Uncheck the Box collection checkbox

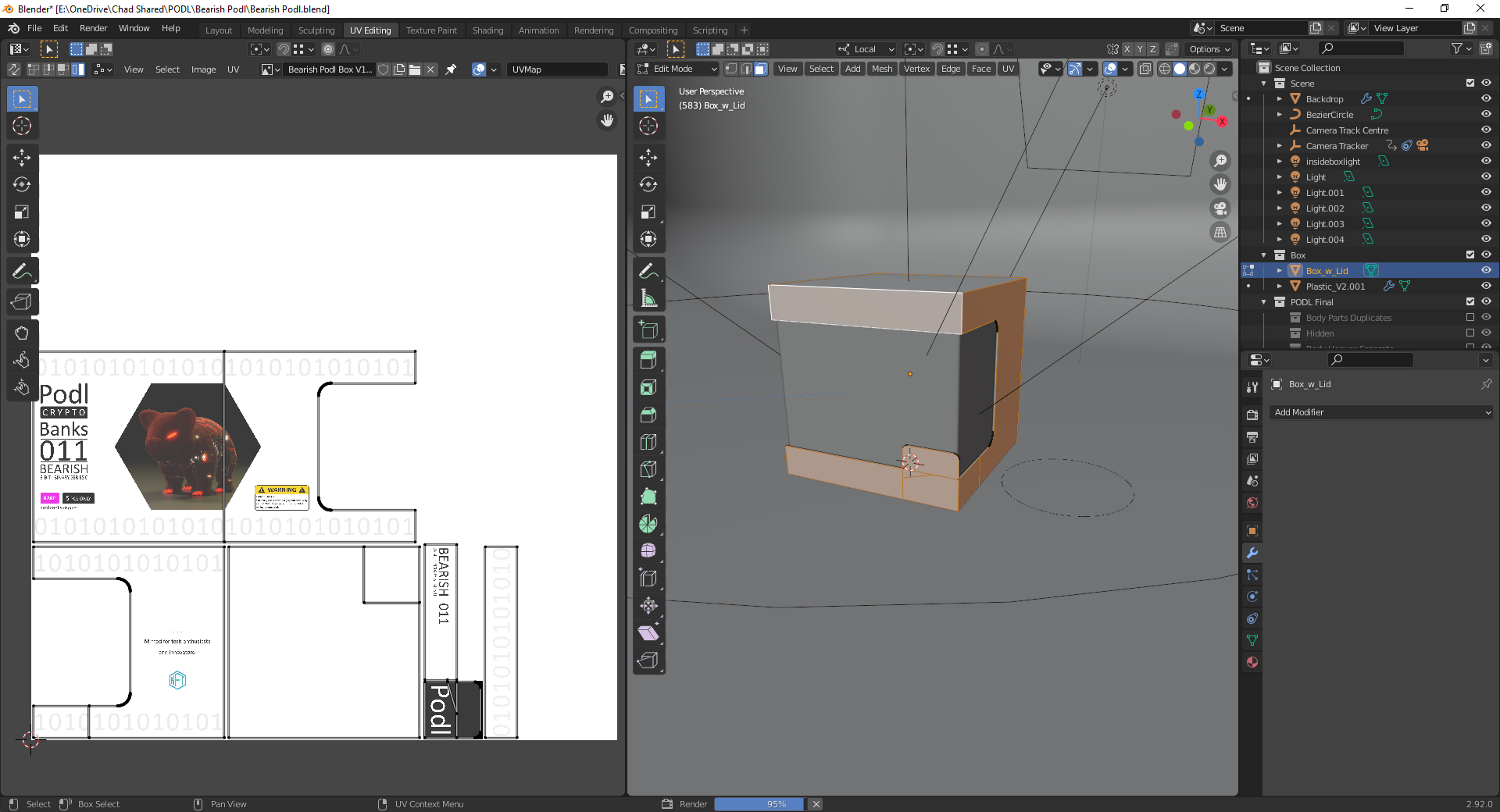tap(1470, 255)
